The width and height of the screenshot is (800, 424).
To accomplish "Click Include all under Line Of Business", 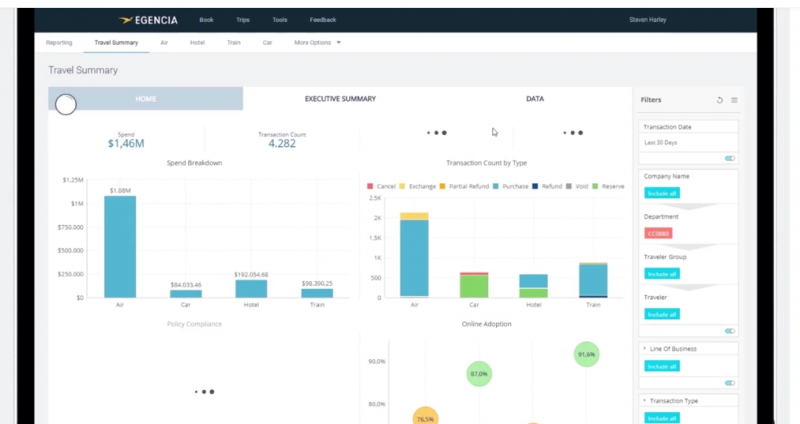I will pos(662,366).
